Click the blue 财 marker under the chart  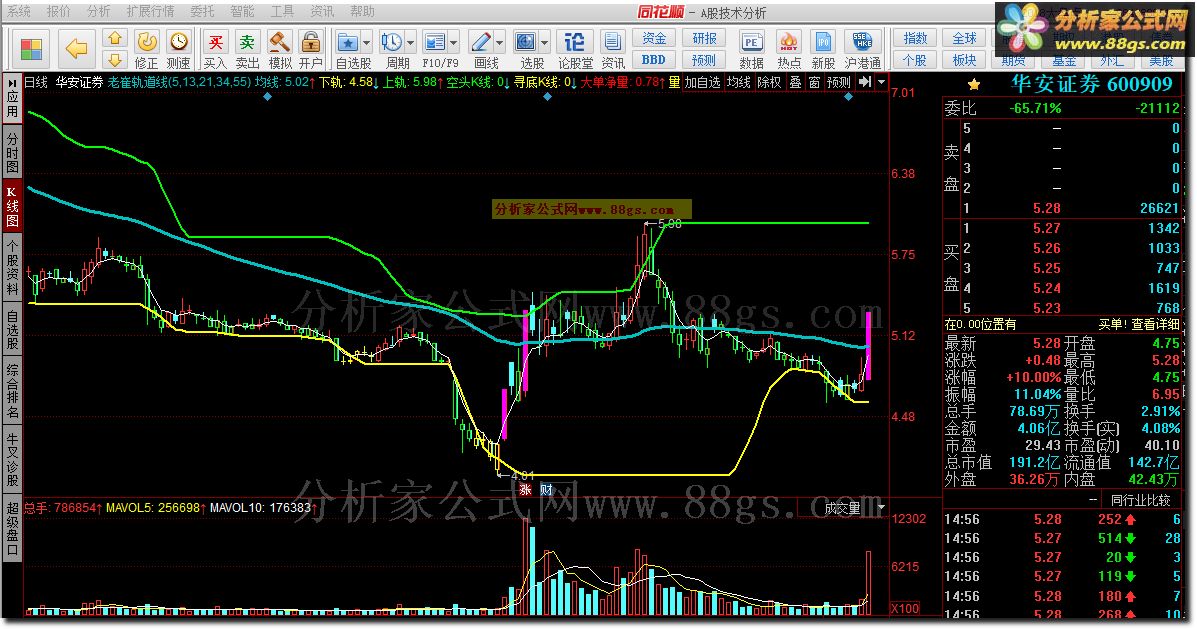click(546, 490)
